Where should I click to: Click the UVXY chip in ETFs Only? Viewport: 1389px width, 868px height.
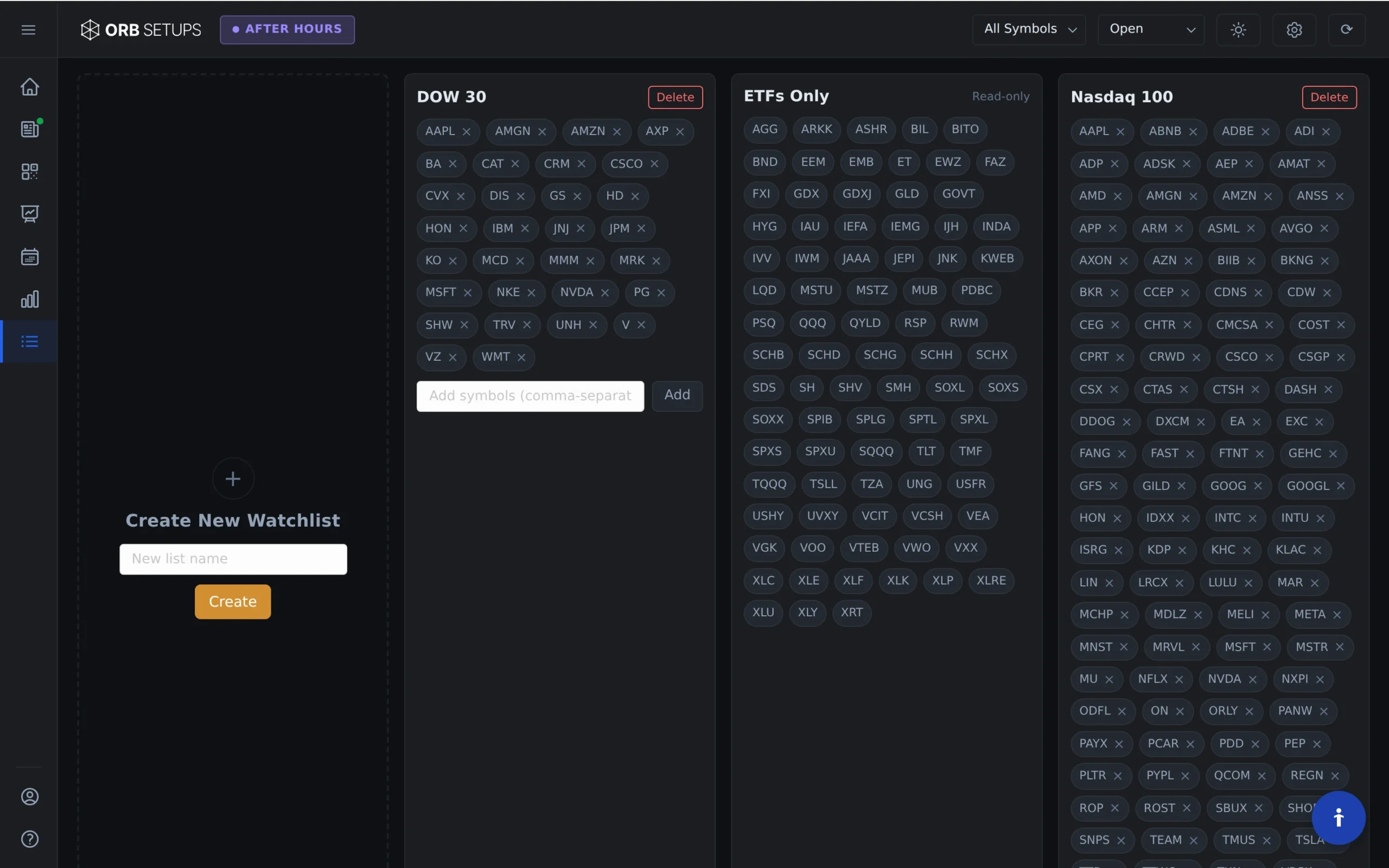tap(823, 516)
